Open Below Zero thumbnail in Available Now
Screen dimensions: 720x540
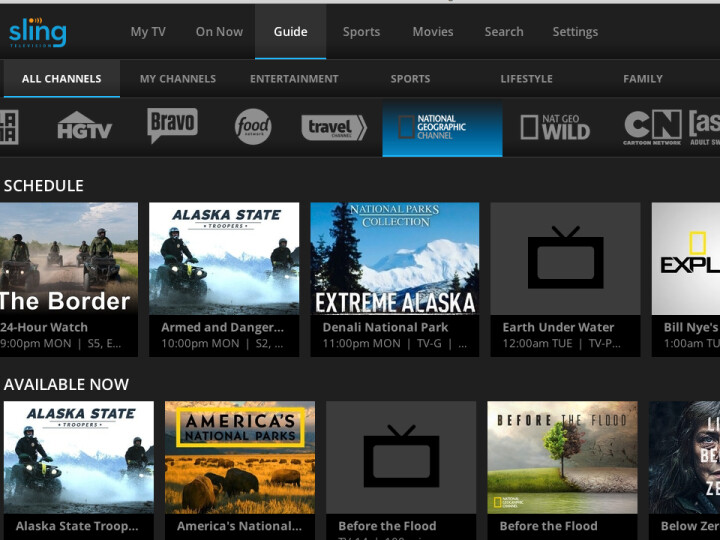(x=684, y=457)
